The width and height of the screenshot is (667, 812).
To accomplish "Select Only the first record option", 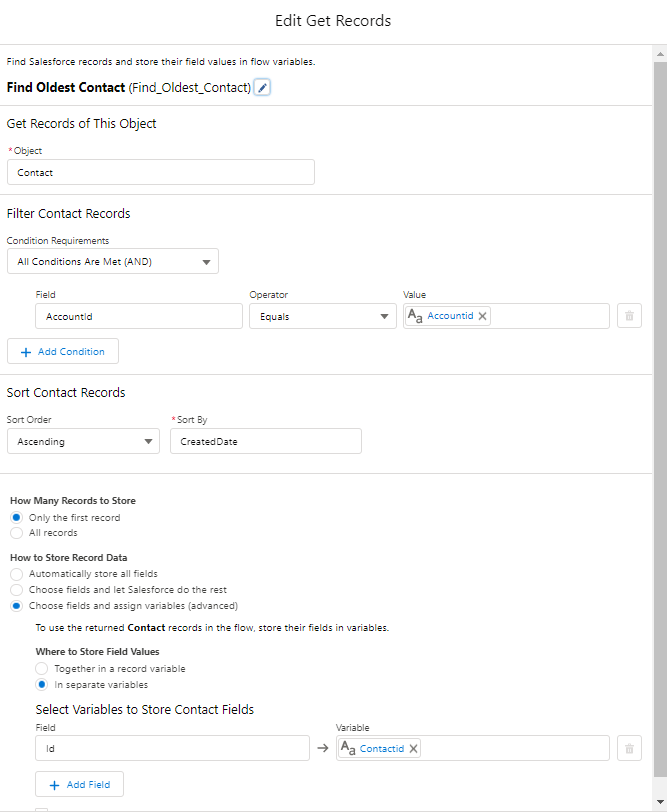I will click(x=17, y=518).
